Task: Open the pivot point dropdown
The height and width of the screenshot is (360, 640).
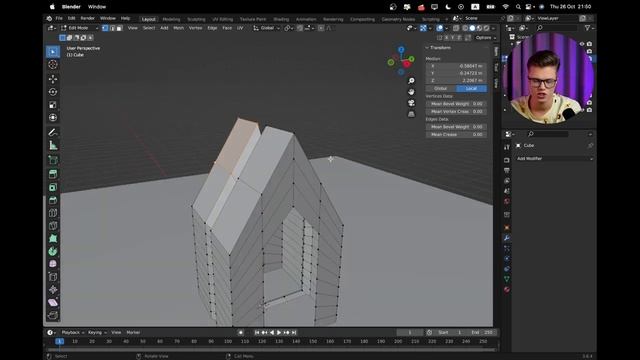Action: (288, 28)
